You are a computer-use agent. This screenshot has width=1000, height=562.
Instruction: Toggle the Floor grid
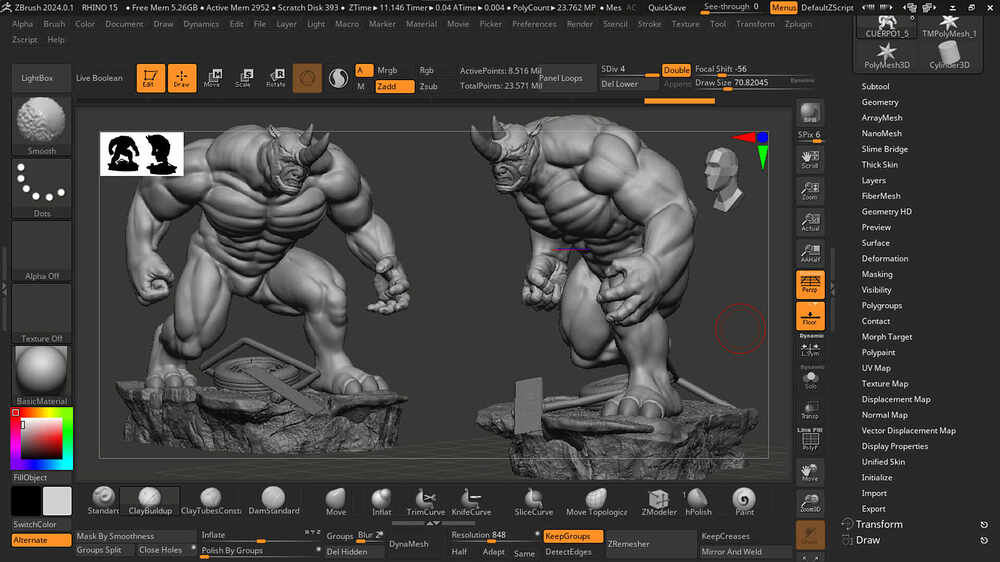(x=810, y=316)
